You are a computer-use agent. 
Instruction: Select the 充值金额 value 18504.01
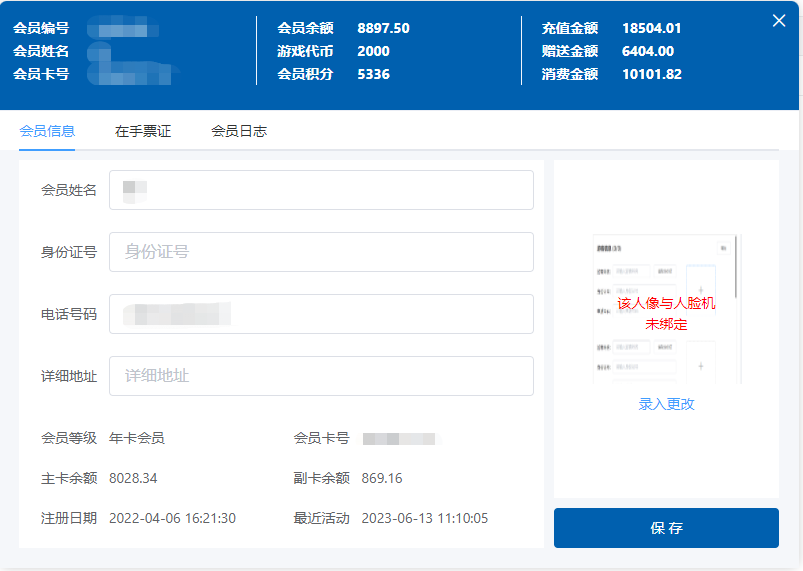click(x=651, y=28)
